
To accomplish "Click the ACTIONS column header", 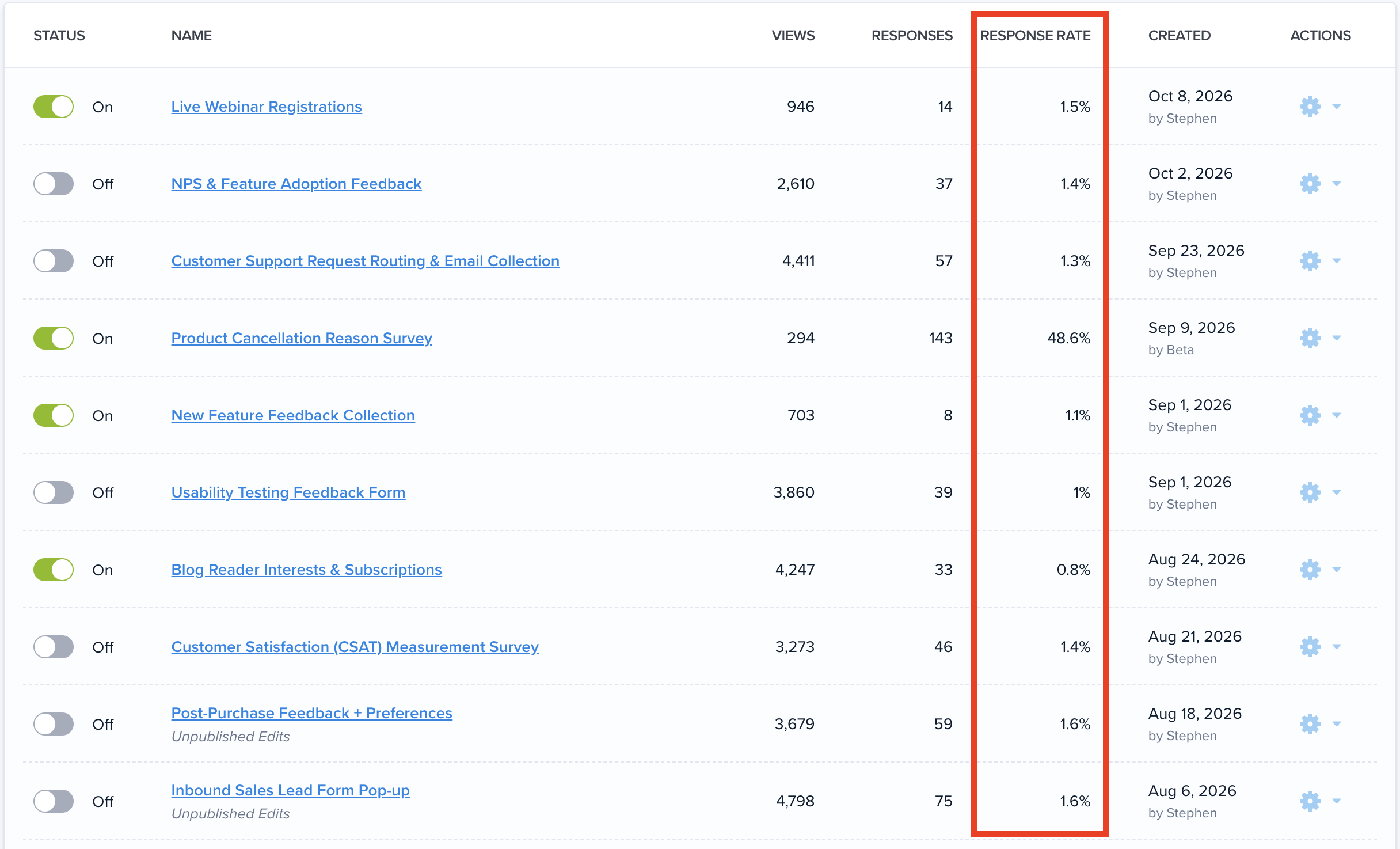I will pos(1321,36).
